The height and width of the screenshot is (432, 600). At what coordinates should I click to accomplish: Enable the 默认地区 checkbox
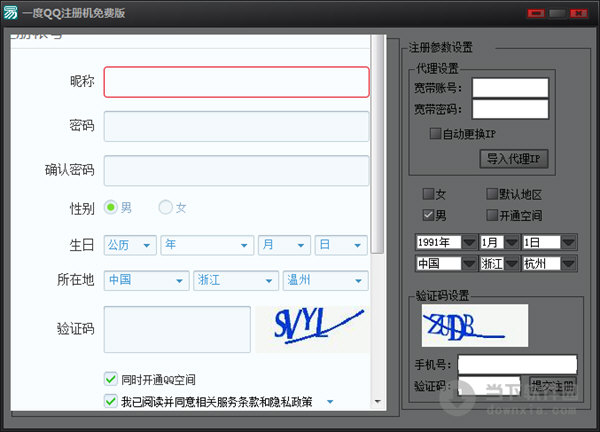(x=492, y=194)
